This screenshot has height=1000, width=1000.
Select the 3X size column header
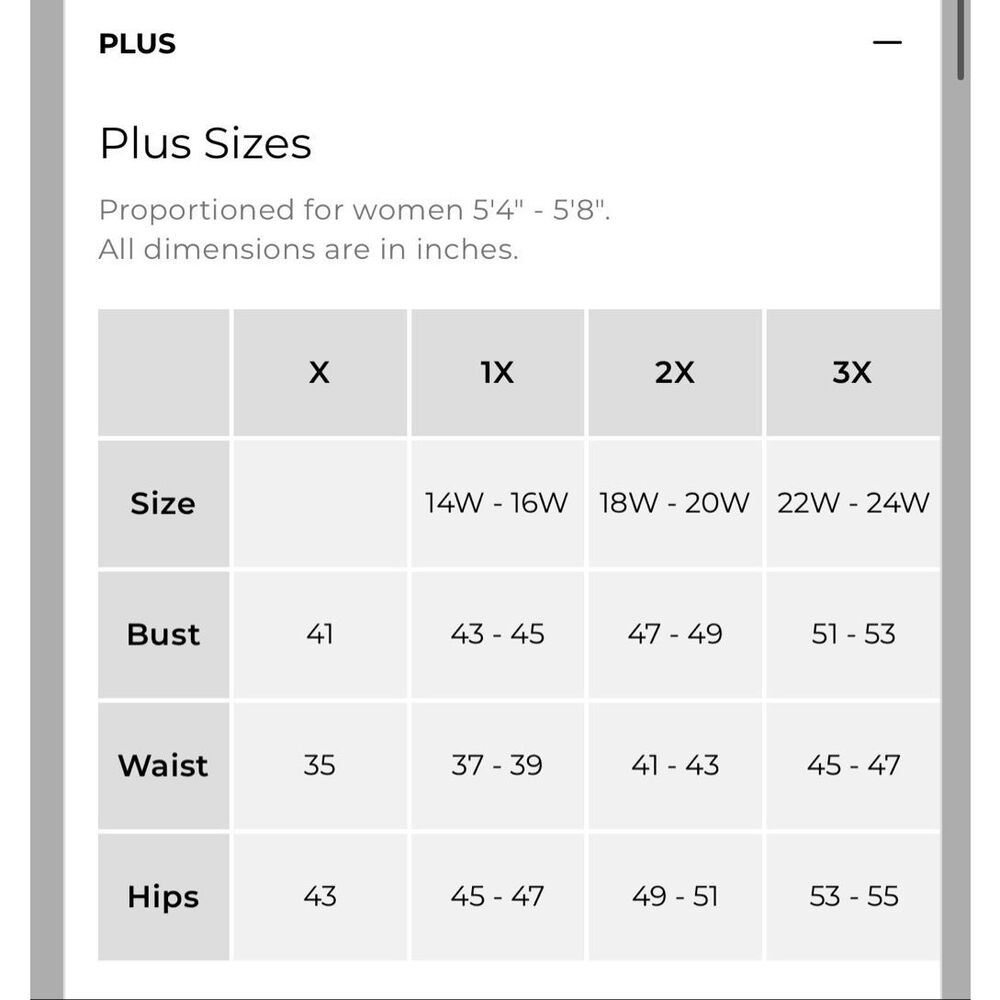pyautogui.click(x=853, y=372)
